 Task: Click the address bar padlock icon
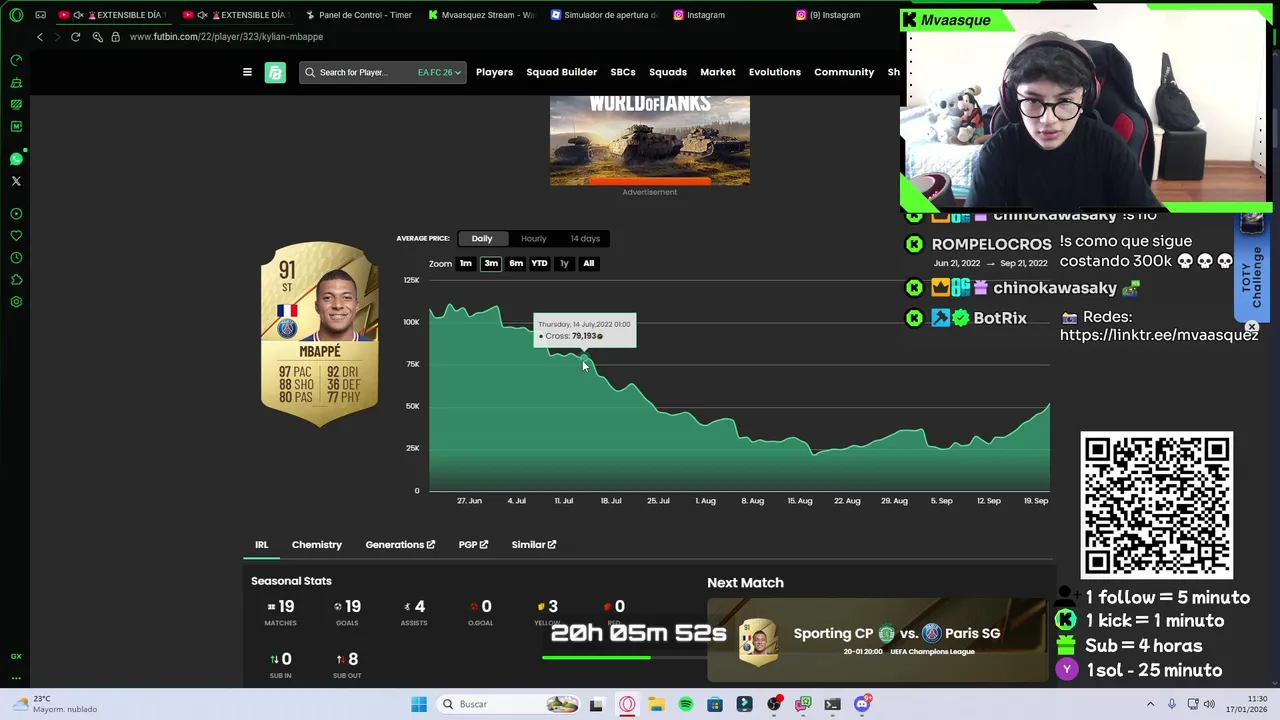pos(116,37)
